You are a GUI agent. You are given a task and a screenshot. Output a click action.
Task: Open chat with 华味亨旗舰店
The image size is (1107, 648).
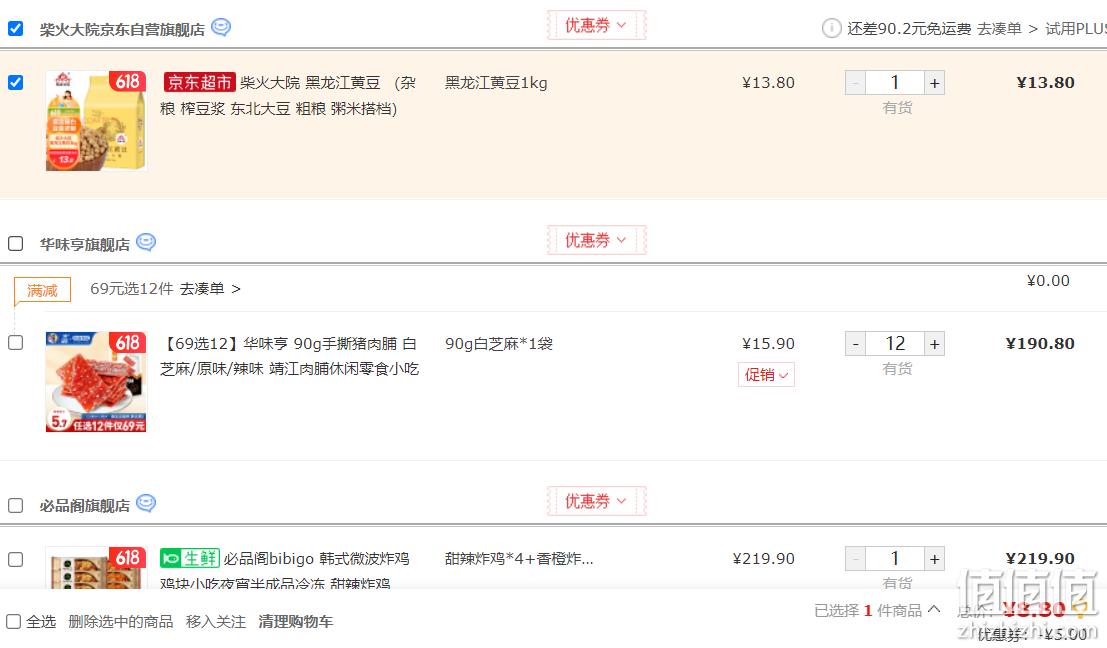[146, 242]
